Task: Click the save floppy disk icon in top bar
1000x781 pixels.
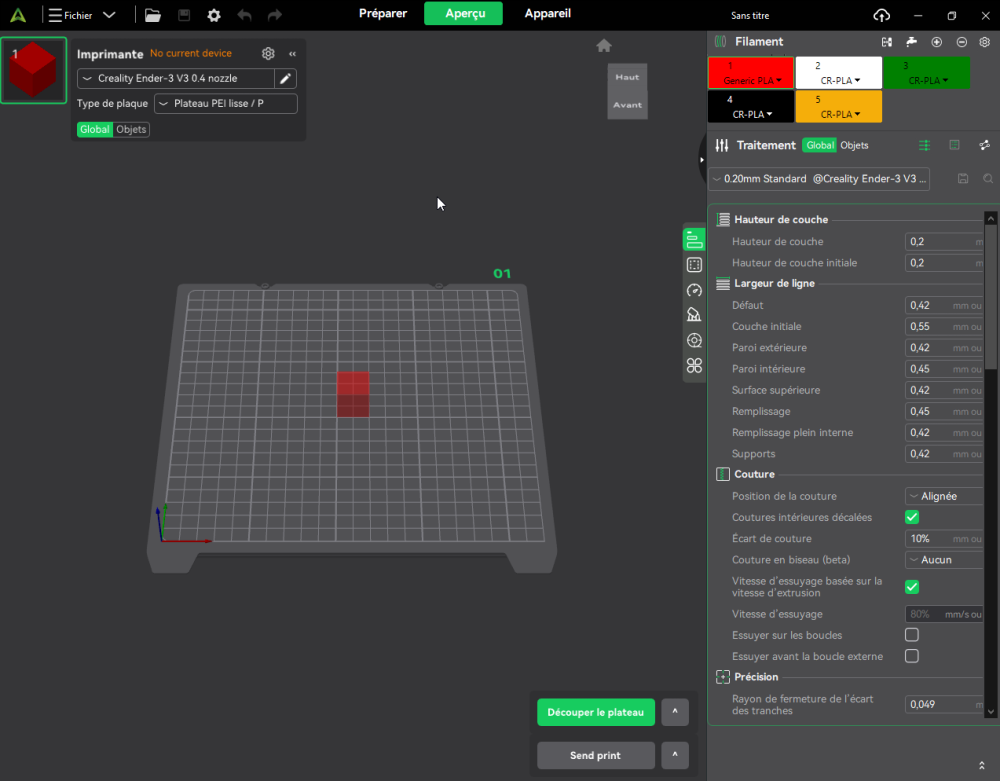Action: click(x=184, y=15)
